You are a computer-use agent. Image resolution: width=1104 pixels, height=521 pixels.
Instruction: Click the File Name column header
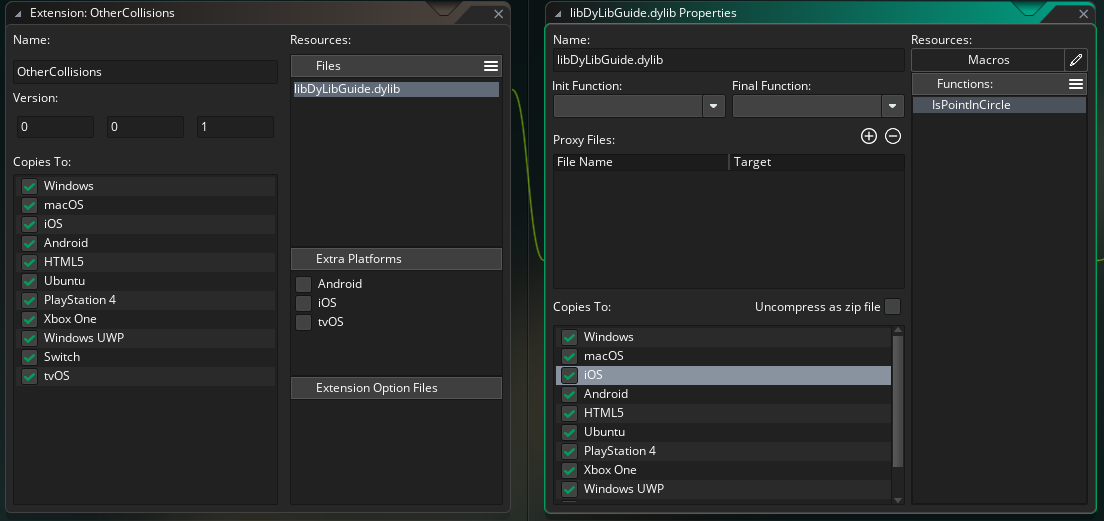coord(641,163)
